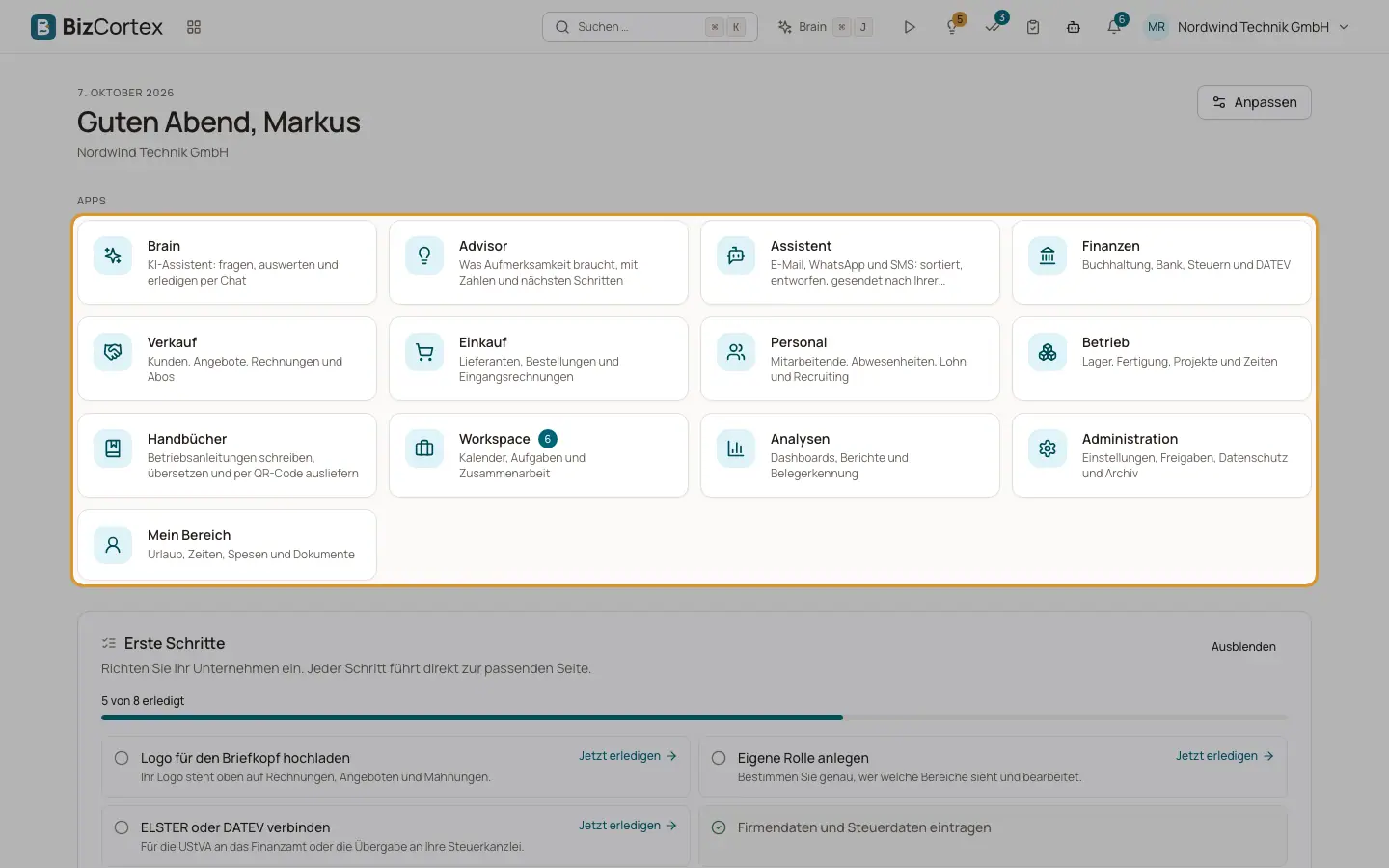The width and height of the screenshot is (1389, 868).
Task: Open the apps grid icon beside BizCortex
Action: pos(194,27)
